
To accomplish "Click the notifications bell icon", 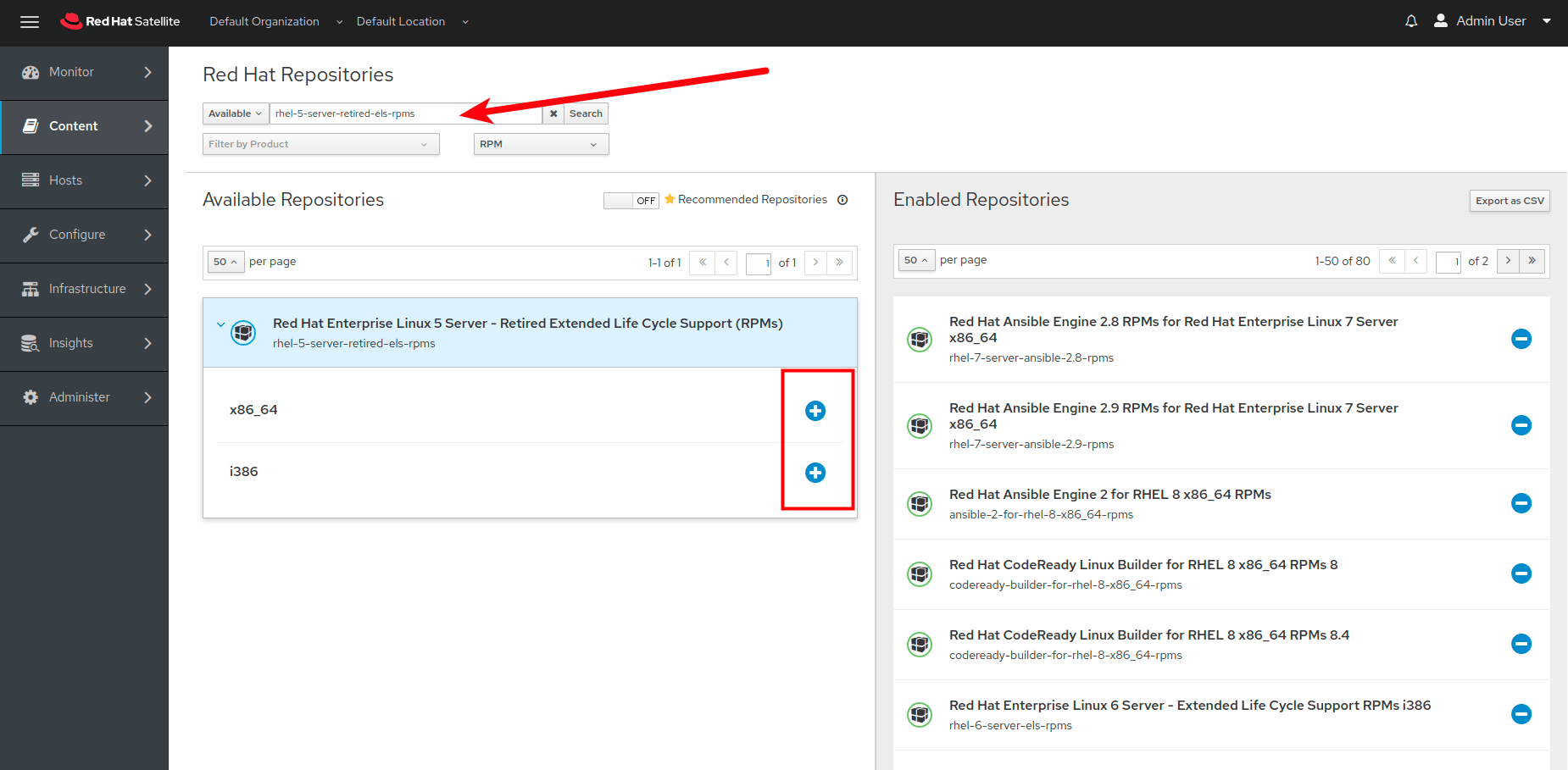I will [1410, 20].
